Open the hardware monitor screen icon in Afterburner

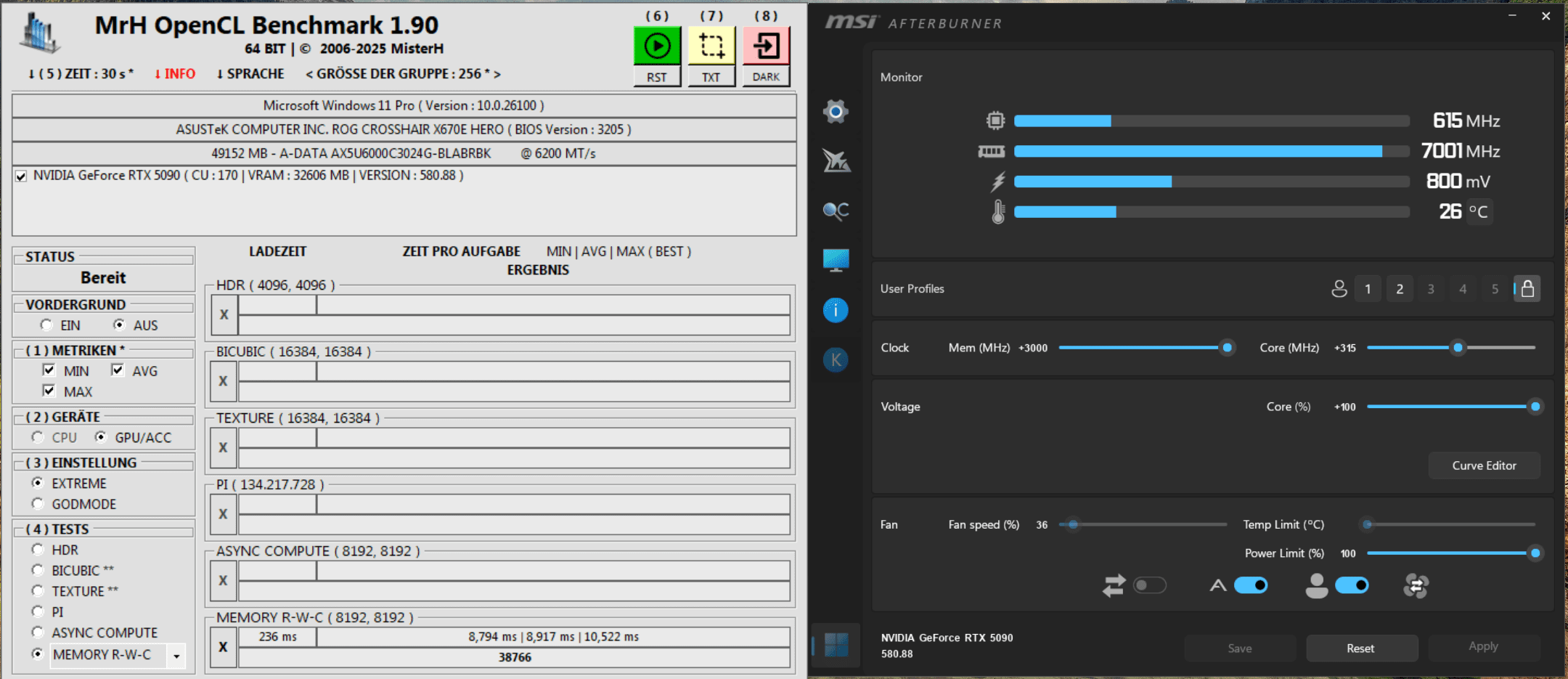pos(836,260)
